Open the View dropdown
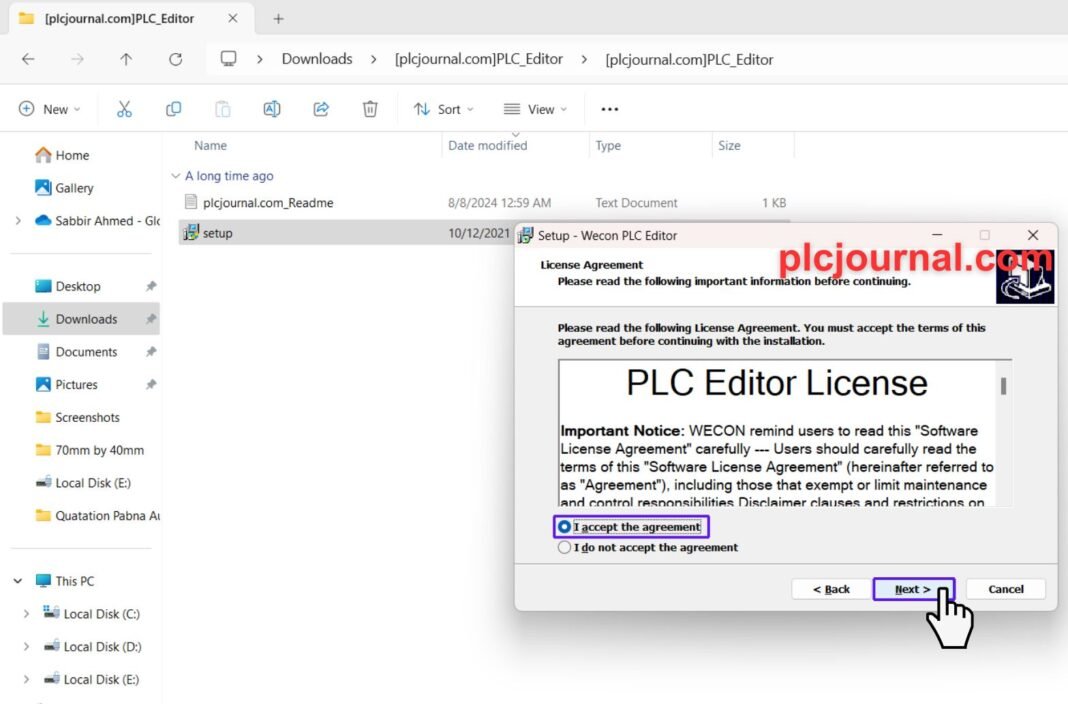This screenshot has height=704, width=1068. click(x=535, y=109)
